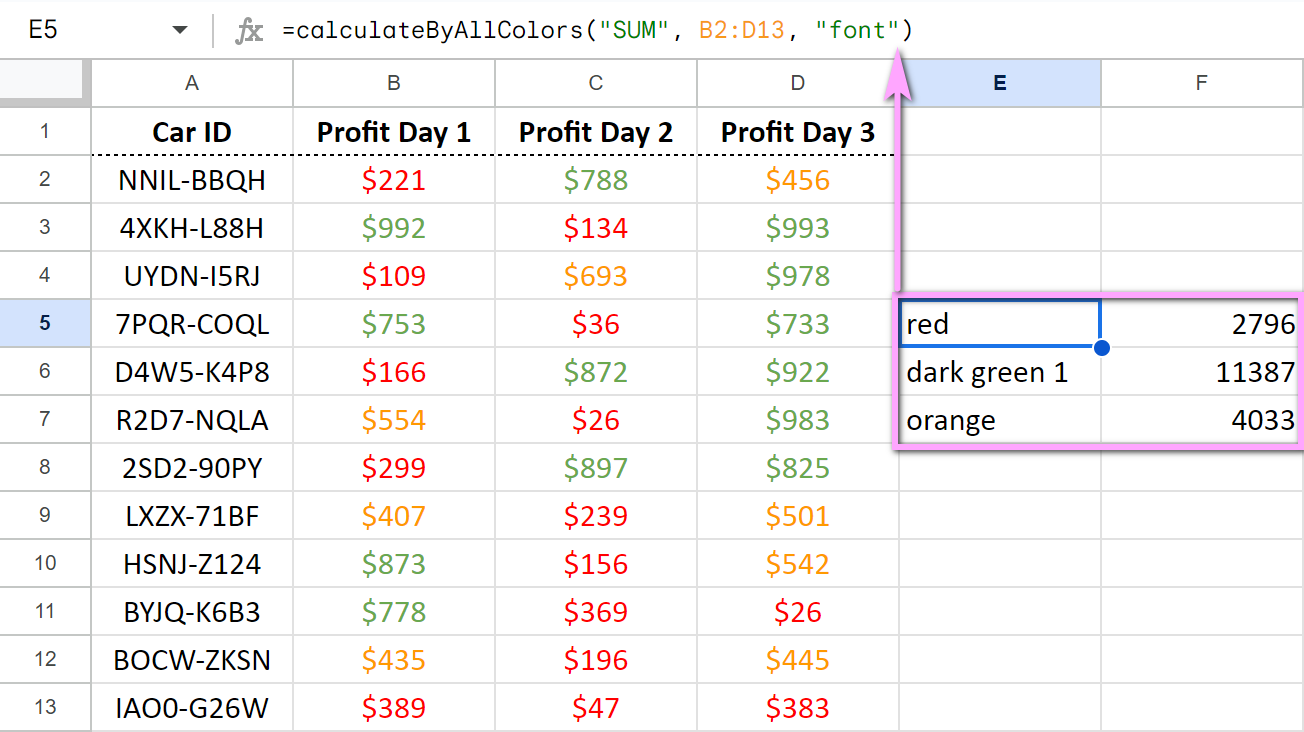Viewport: 1304px width, 732px height.
Task: Select column header B
Action: coord(393,83)
